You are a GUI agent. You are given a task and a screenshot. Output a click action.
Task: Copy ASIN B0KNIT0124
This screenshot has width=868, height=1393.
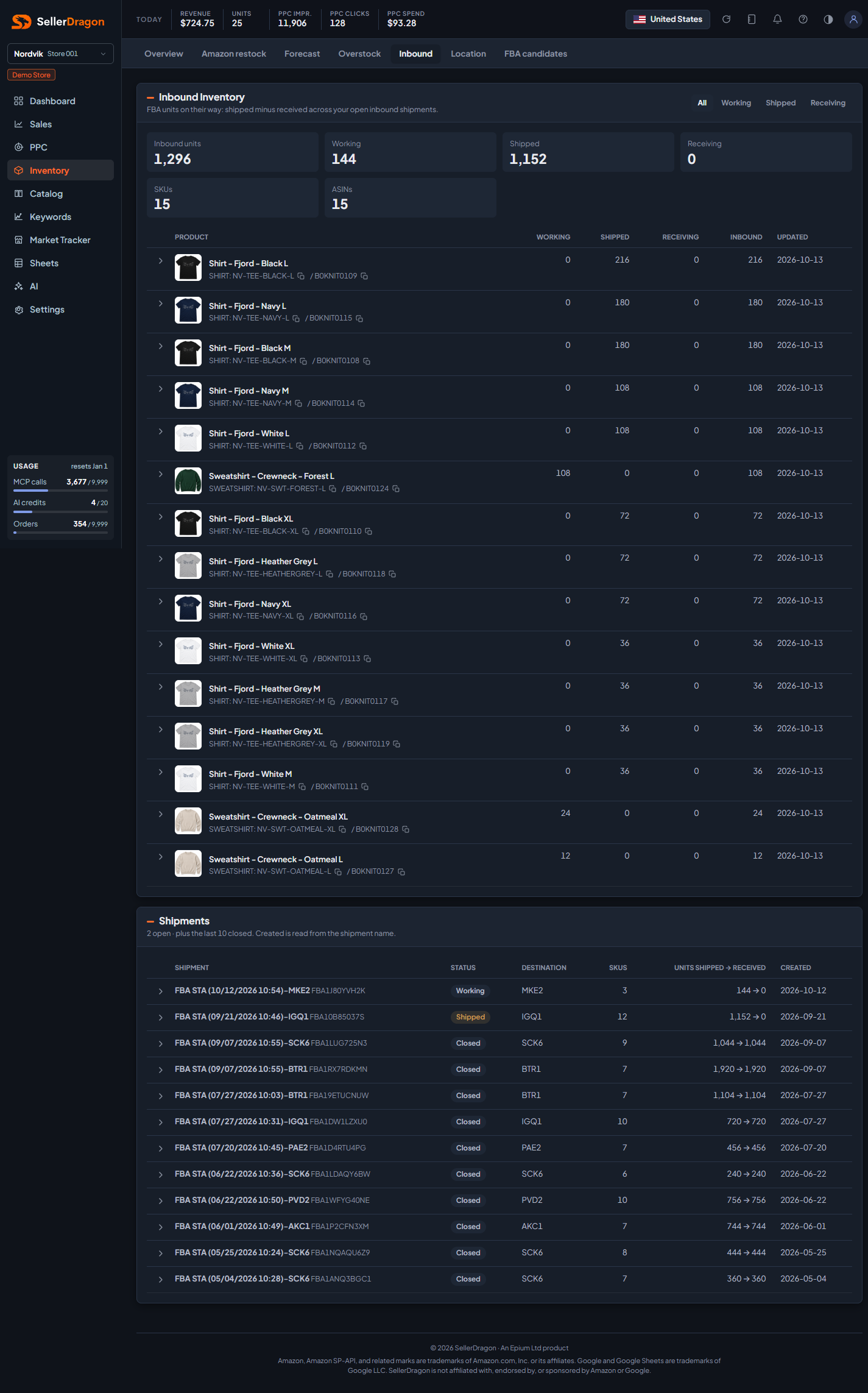coord(396,489)
